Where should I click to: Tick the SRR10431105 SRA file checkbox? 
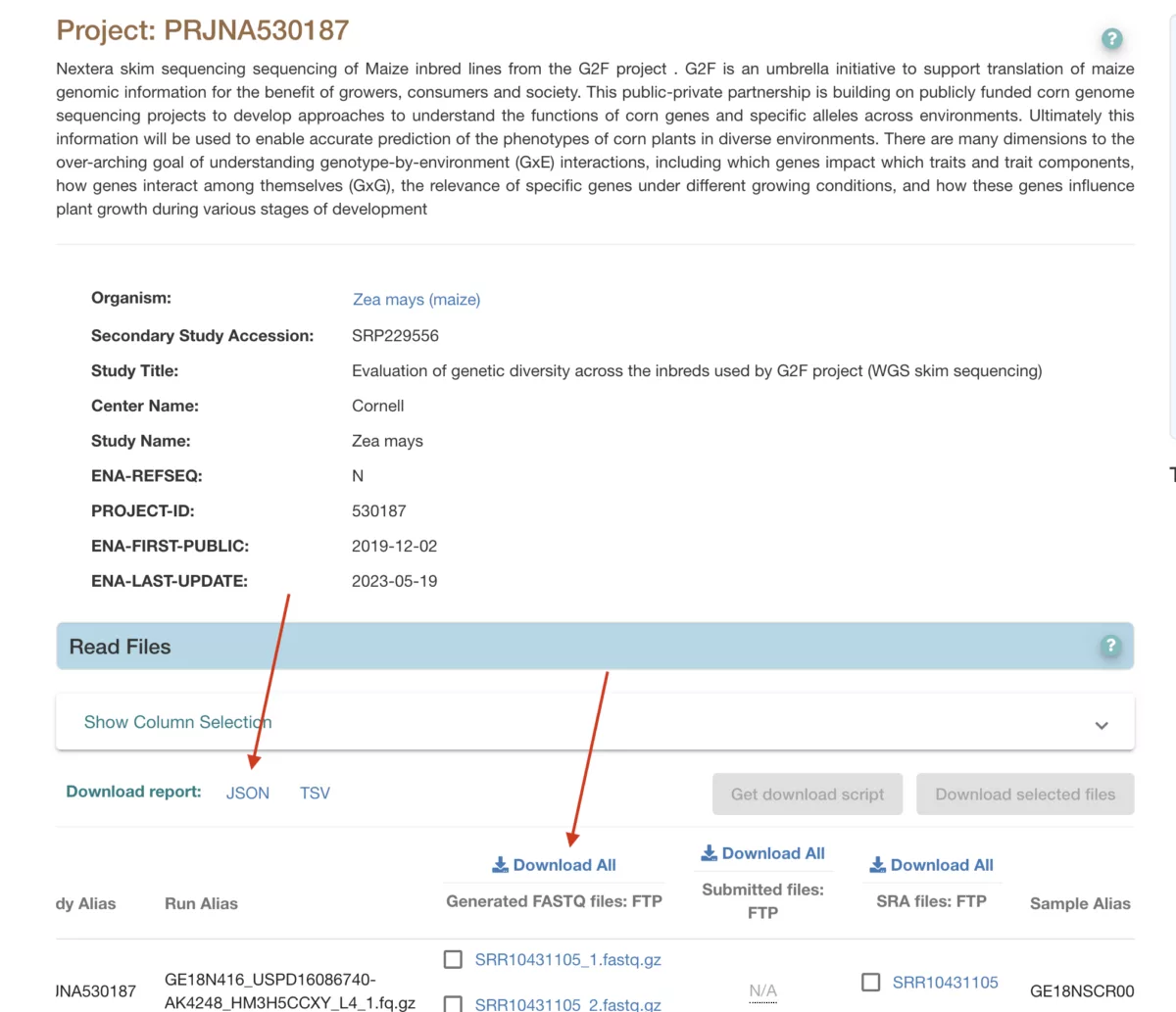point(870,982)
